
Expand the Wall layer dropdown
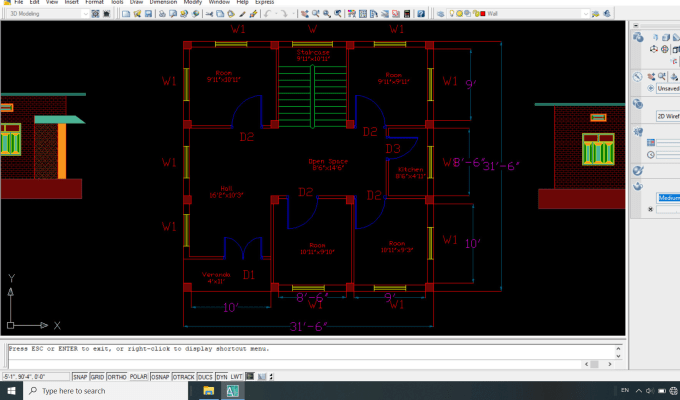(585, 14)
